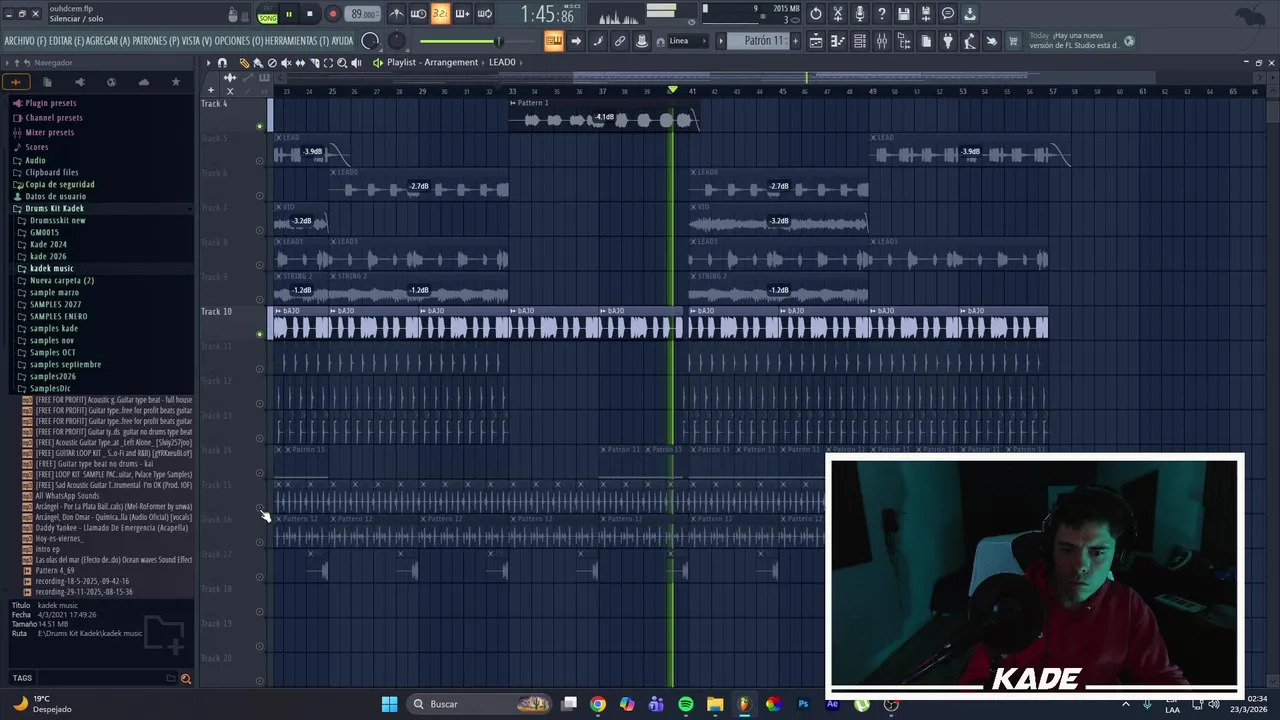
Task: Pause playback with the pause button
Action: point(289,14)
